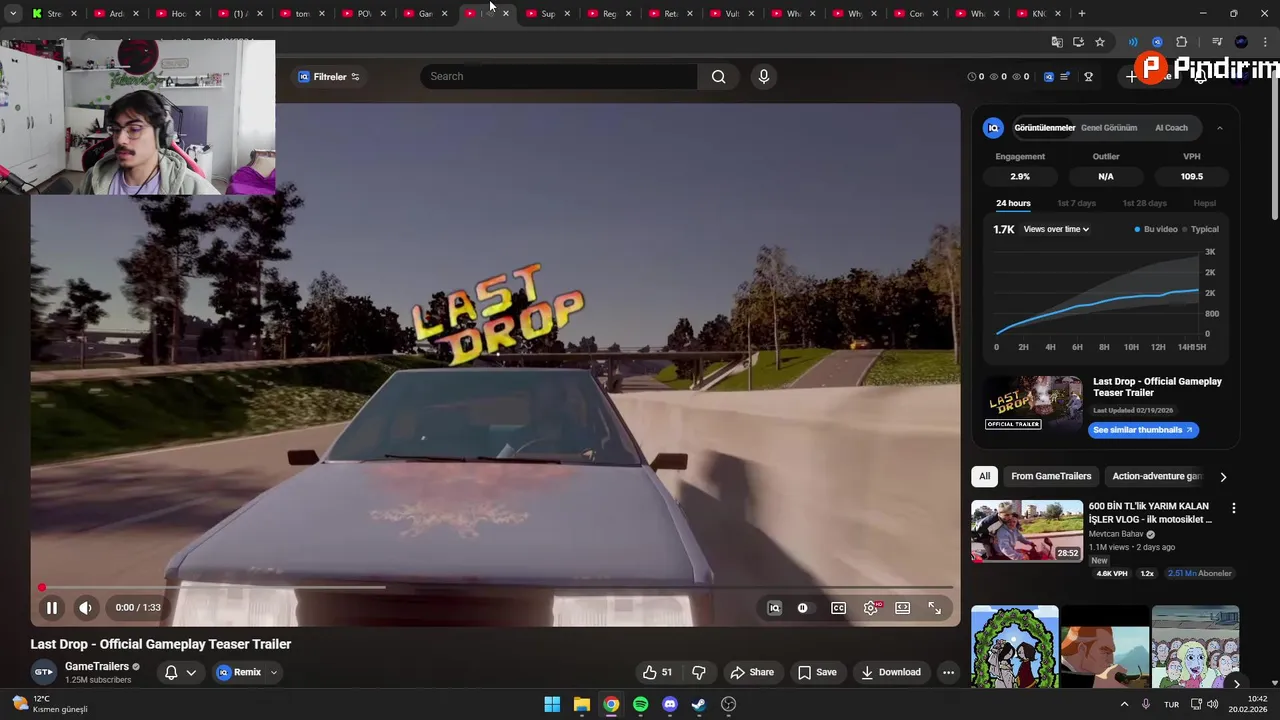Open GameTrailers channel avatar
This screenshot has height=720, width=1280.
[43, 672]
